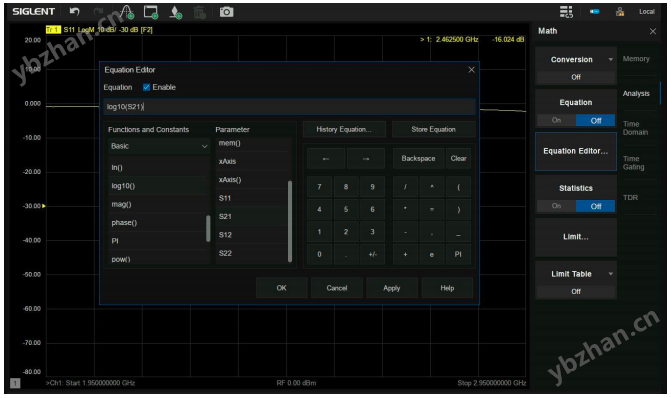Click Apply in Equation Editor

point(392,288)
